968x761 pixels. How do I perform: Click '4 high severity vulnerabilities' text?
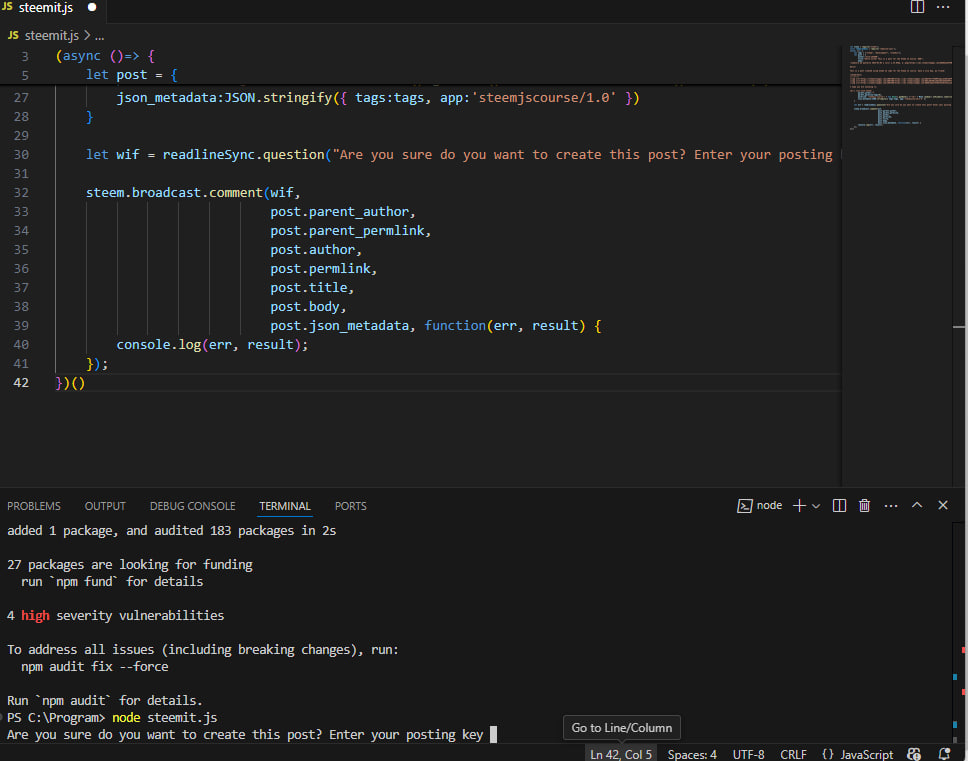(115, 615)
